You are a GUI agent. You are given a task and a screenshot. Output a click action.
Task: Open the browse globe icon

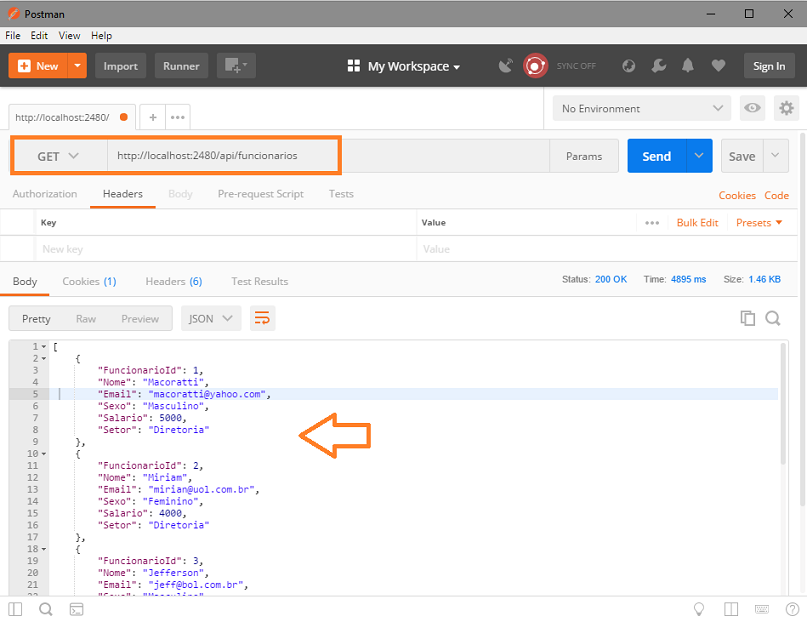(628, 66)
